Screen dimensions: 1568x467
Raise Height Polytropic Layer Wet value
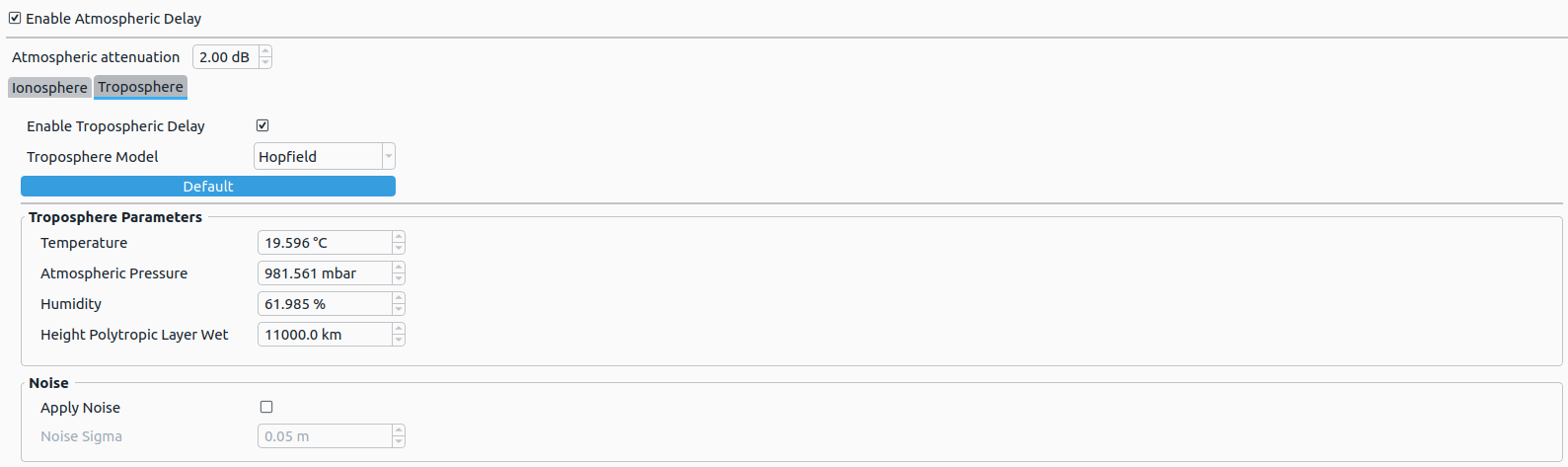click(x=399, y=329)
